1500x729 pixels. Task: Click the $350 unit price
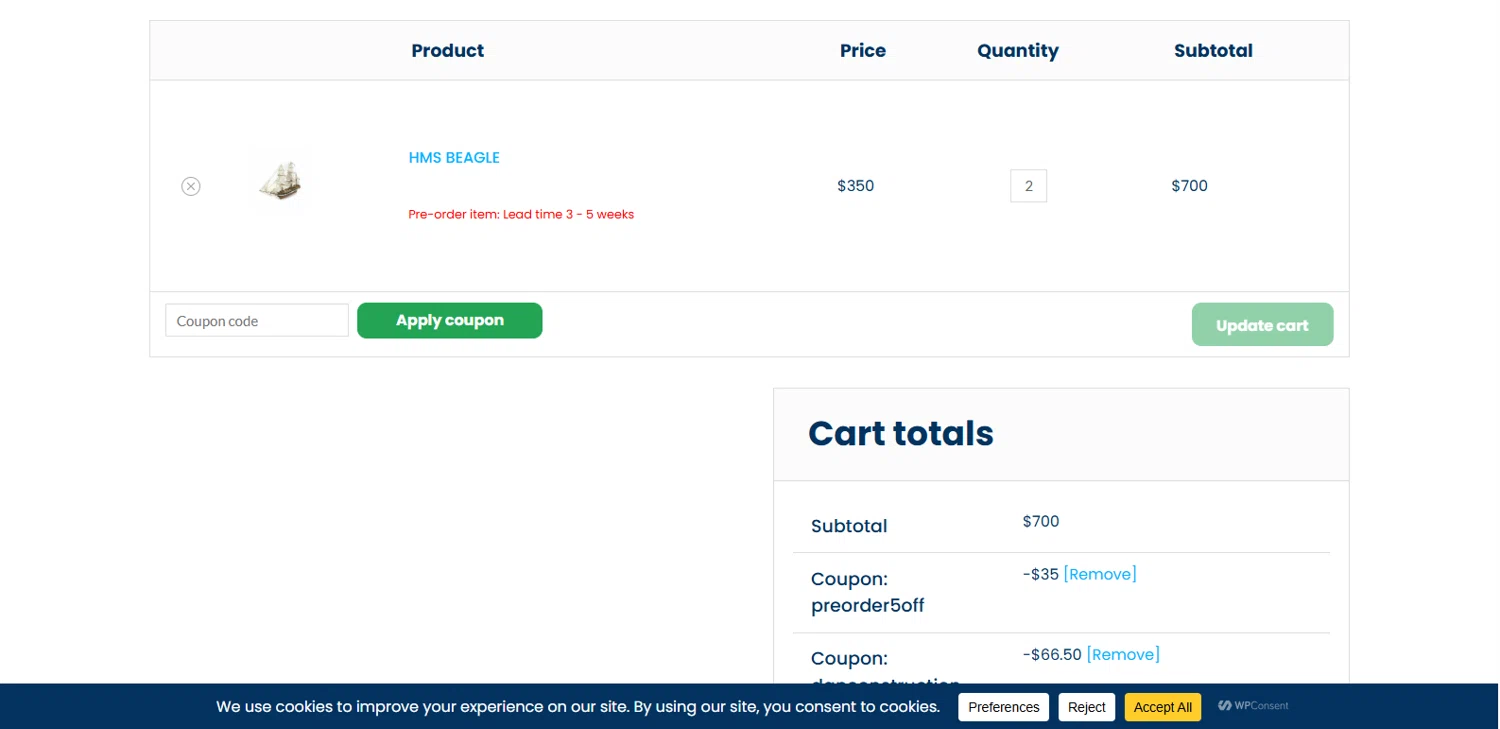point(856,186)
